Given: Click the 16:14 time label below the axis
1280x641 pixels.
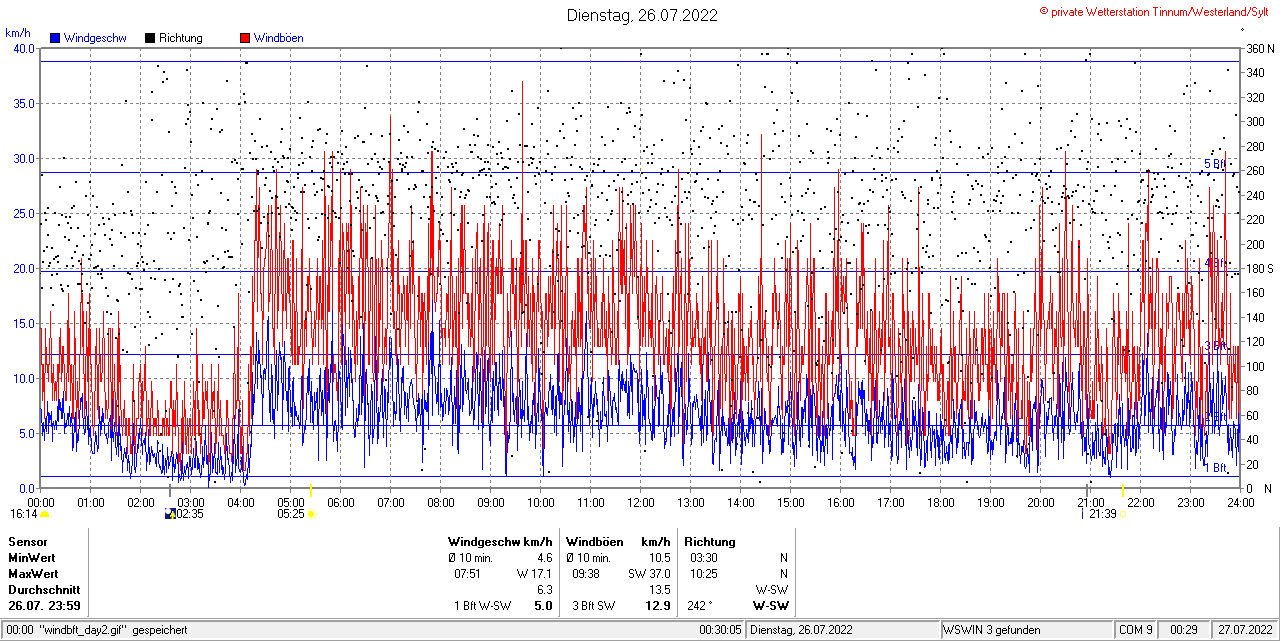Looking at the screenshot, I should point(24,514).
